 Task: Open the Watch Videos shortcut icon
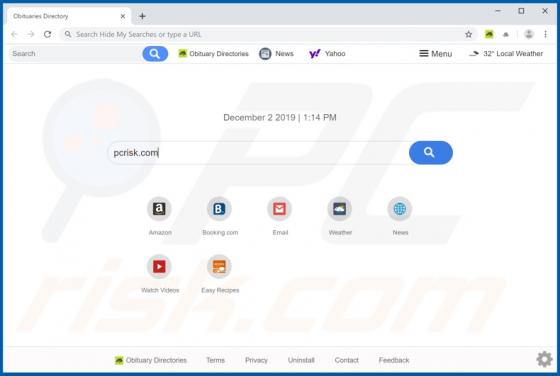click(x=159, y=266)
